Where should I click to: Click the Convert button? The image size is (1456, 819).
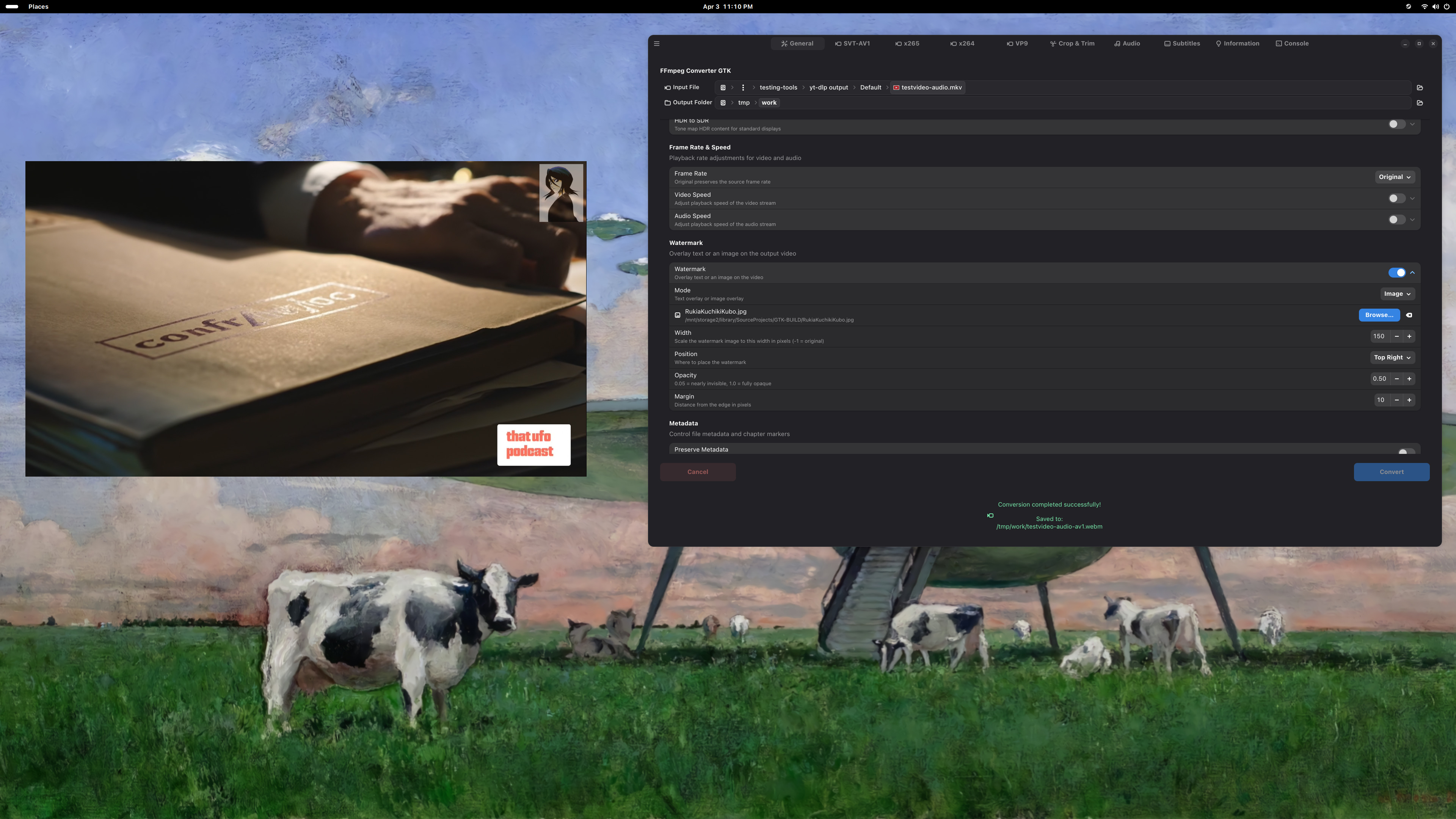tap(1391, 472)
